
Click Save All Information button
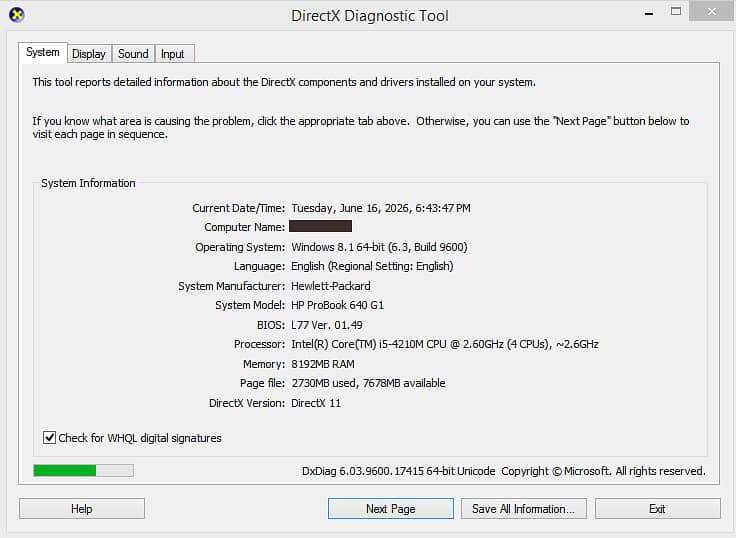523,509
